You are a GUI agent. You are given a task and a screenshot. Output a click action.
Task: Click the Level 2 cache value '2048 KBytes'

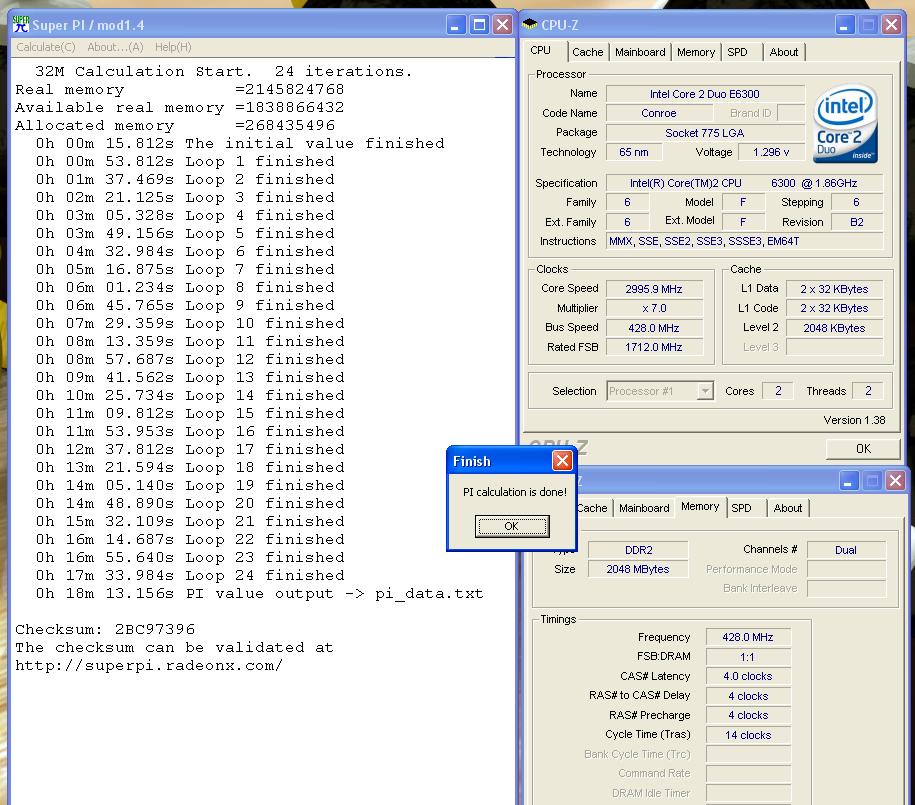[x=834, y=328]
